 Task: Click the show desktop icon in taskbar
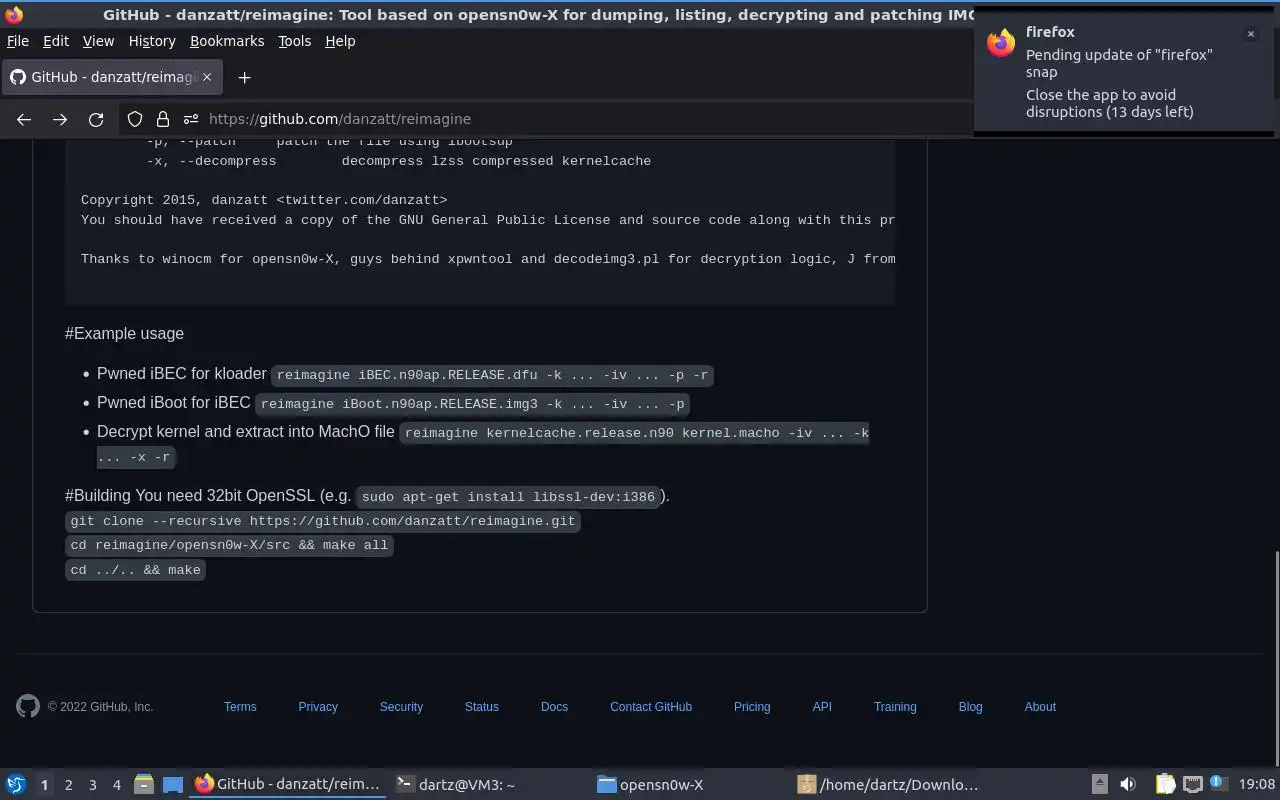[172, 785]
